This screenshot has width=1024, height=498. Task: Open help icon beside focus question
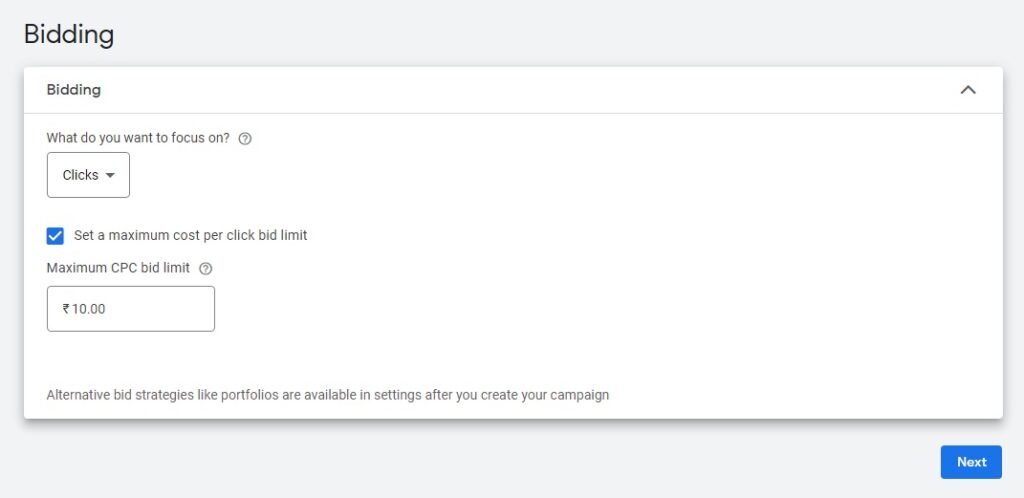(245, 138)
